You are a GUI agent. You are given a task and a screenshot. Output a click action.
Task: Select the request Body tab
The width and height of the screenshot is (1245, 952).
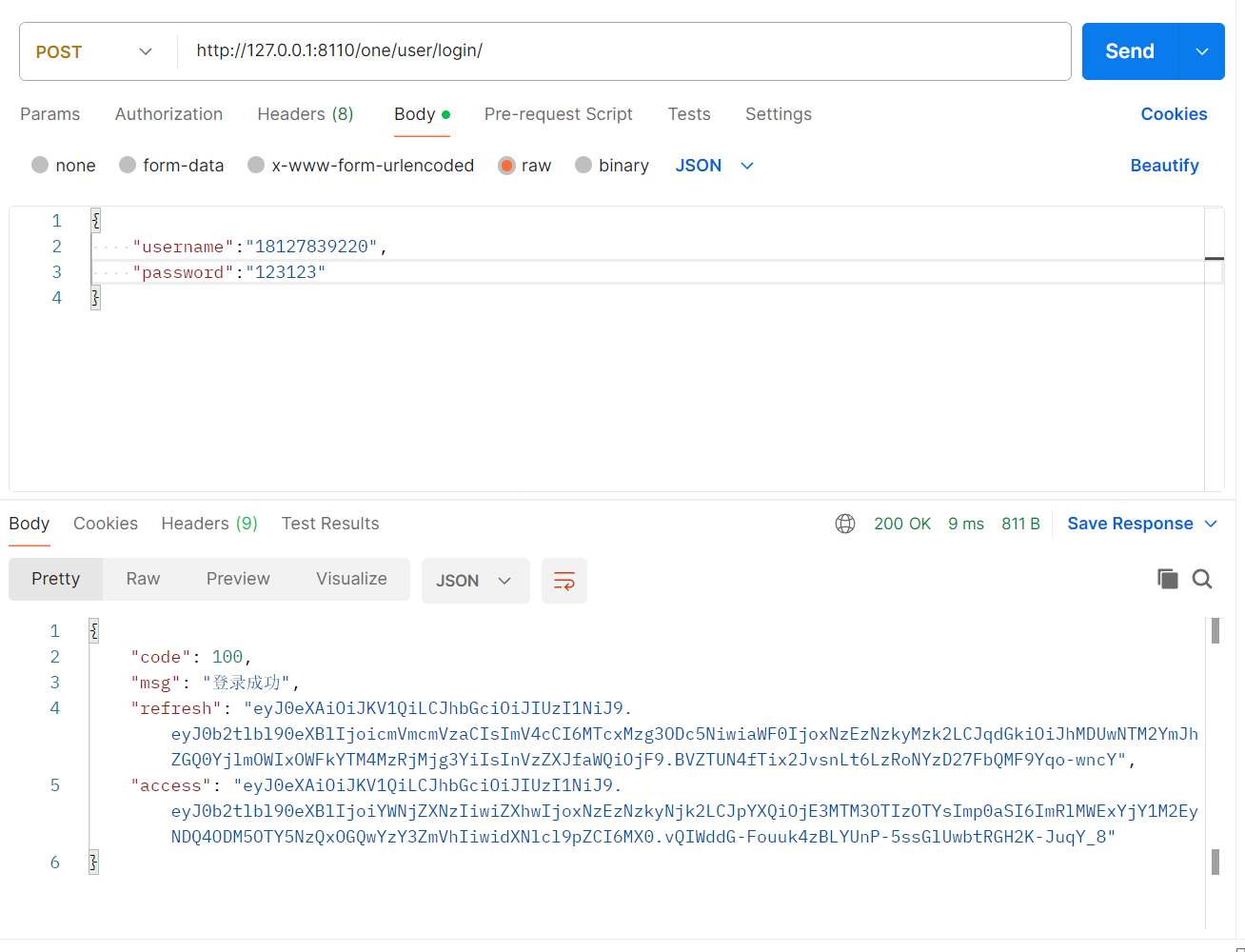pos(422,114)
